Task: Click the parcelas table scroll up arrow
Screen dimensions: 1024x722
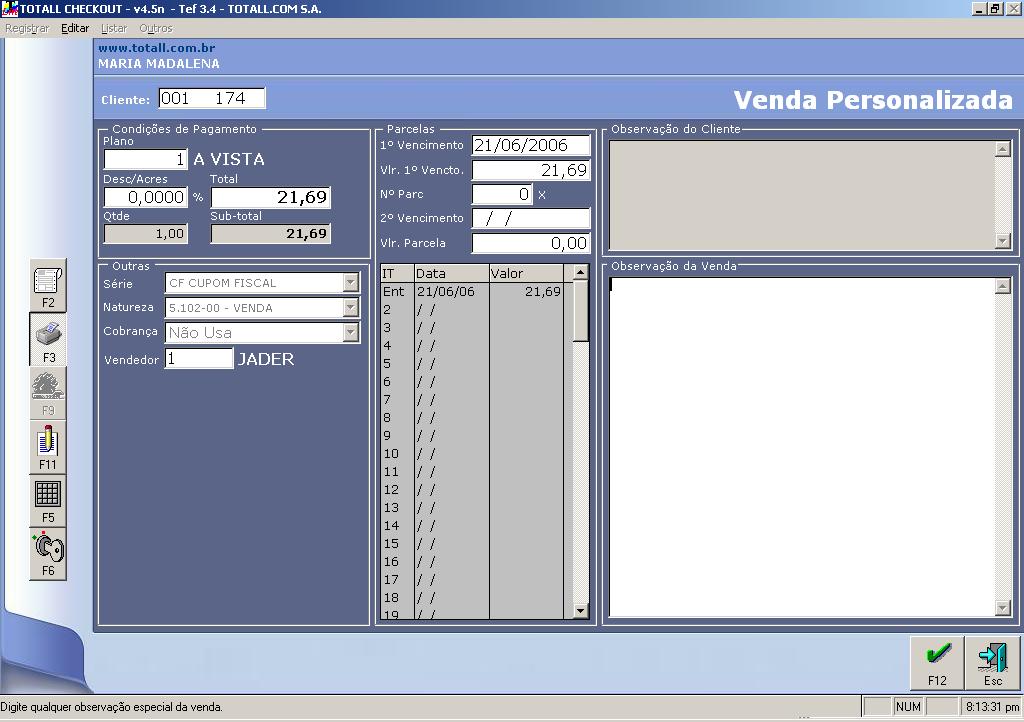Action: 581,272
